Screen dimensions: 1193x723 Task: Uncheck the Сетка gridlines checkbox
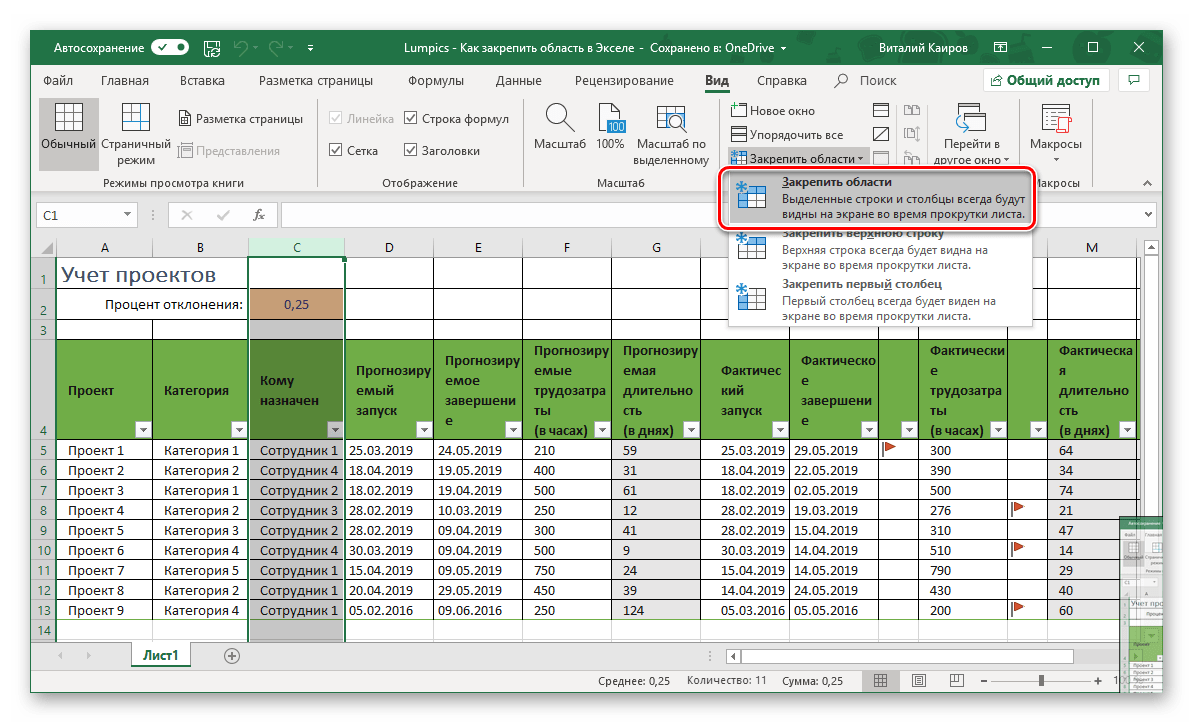coord(336,151)
